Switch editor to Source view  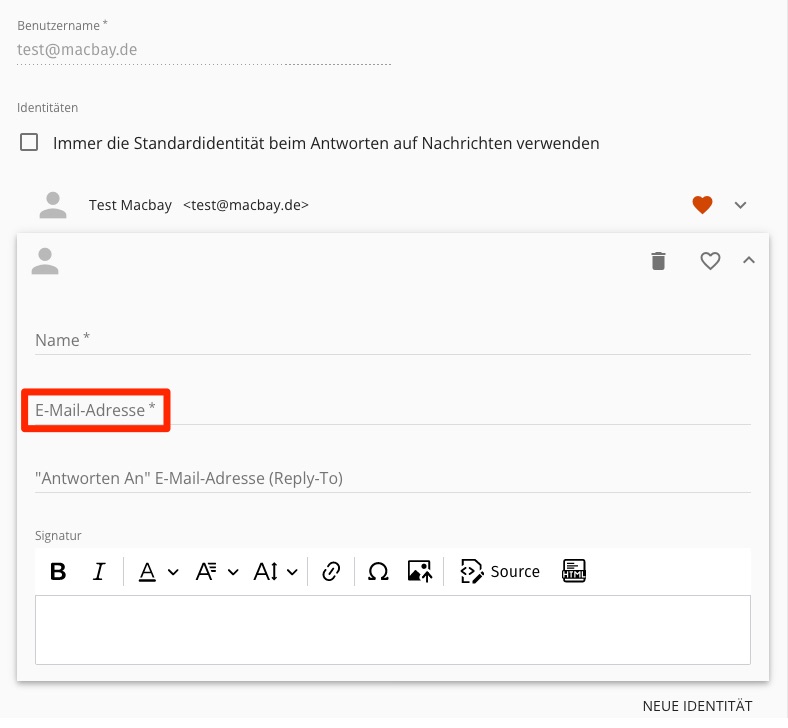tap(500, 572)
